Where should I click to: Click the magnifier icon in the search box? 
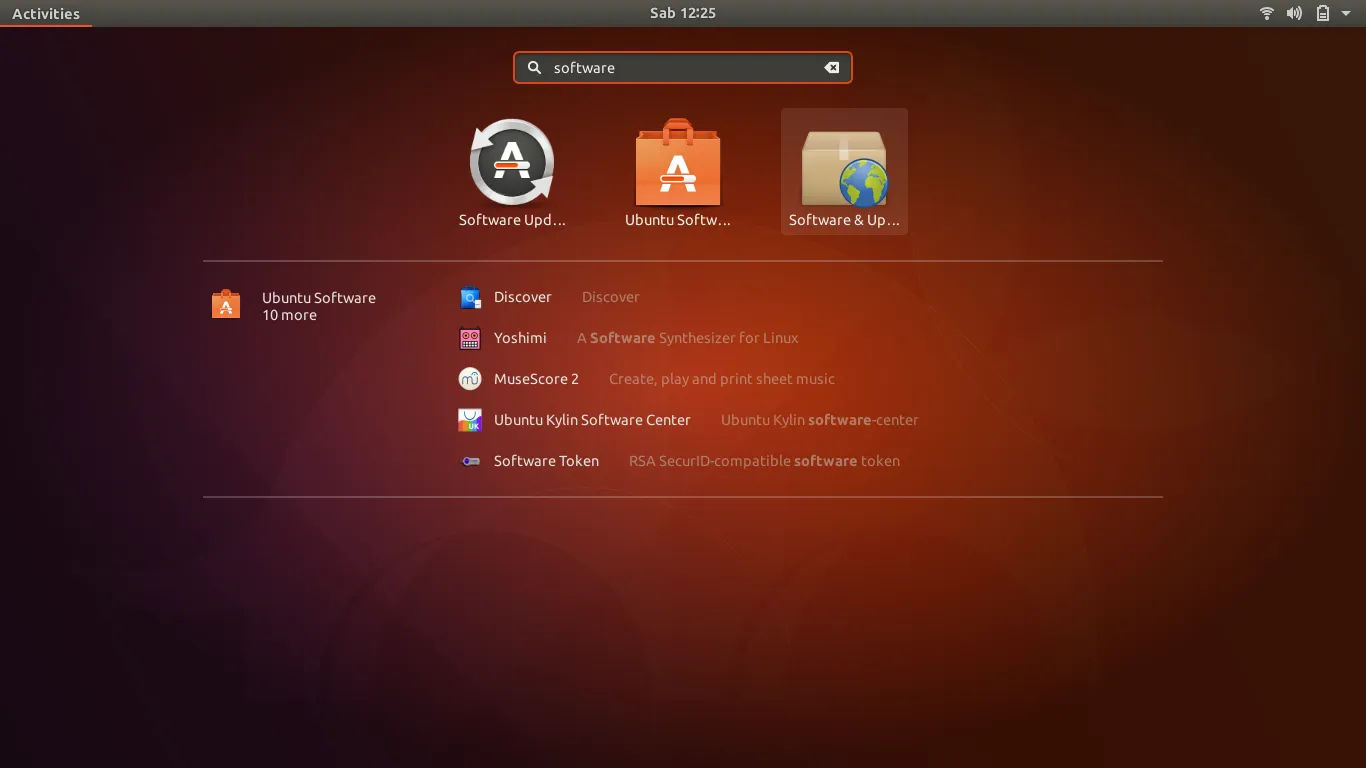click(534, 67)
